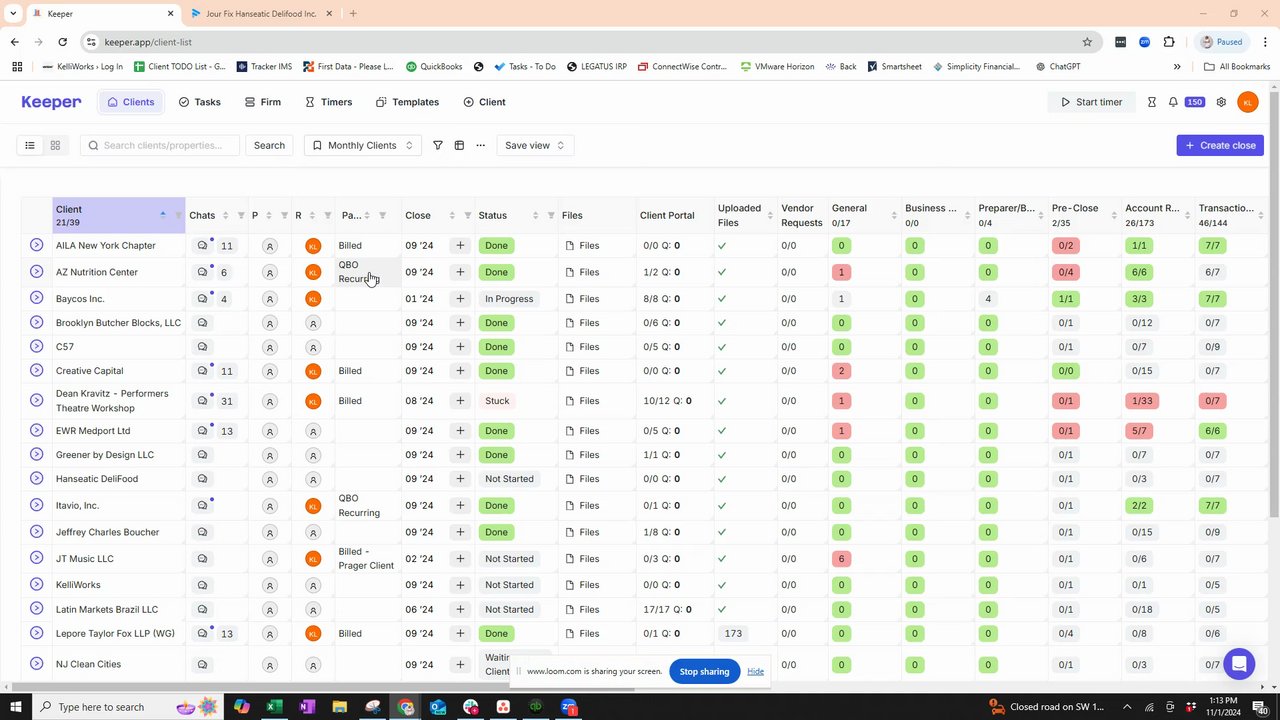
Task: Expand the Baycos Inc. row
Action: (36, 298)
